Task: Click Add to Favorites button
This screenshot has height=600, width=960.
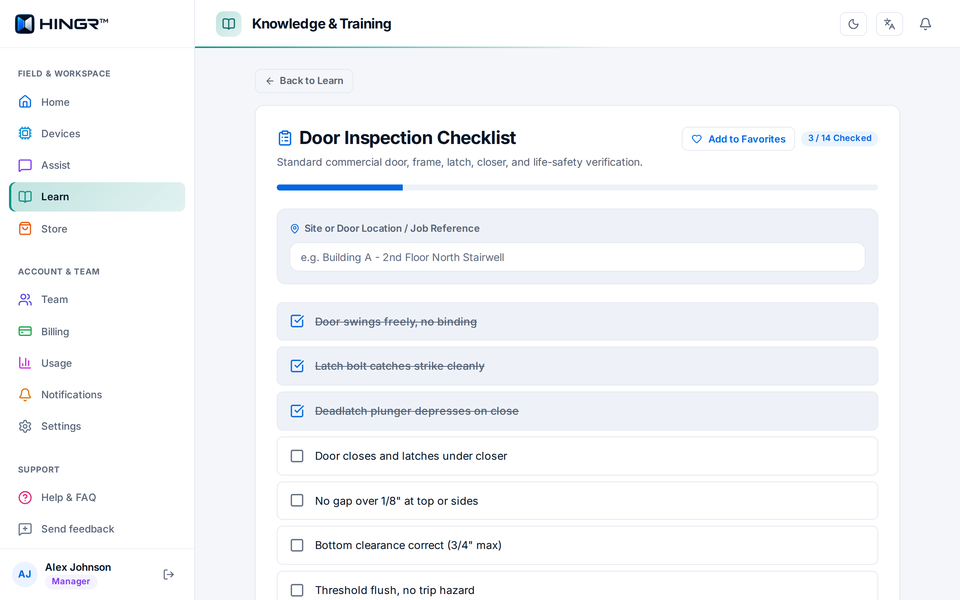Action: click(x=738, y=139)
